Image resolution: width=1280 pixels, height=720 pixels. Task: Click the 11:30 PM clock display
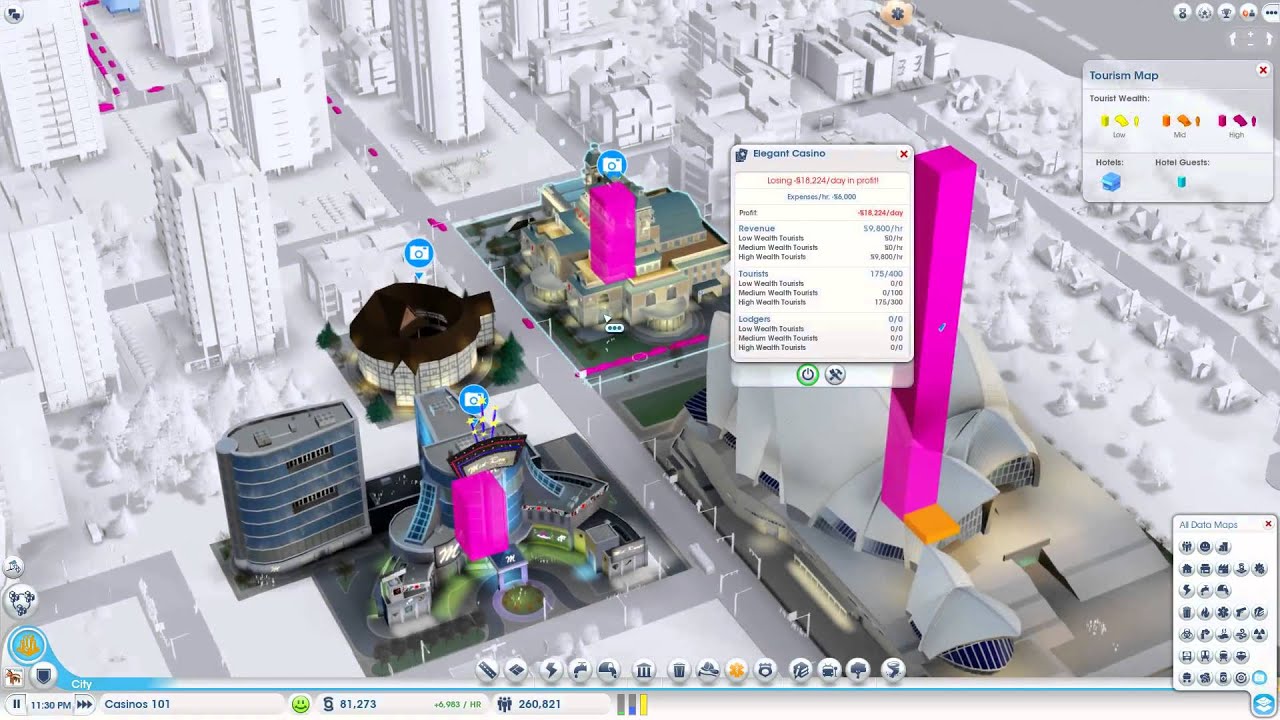pos(51,704)
